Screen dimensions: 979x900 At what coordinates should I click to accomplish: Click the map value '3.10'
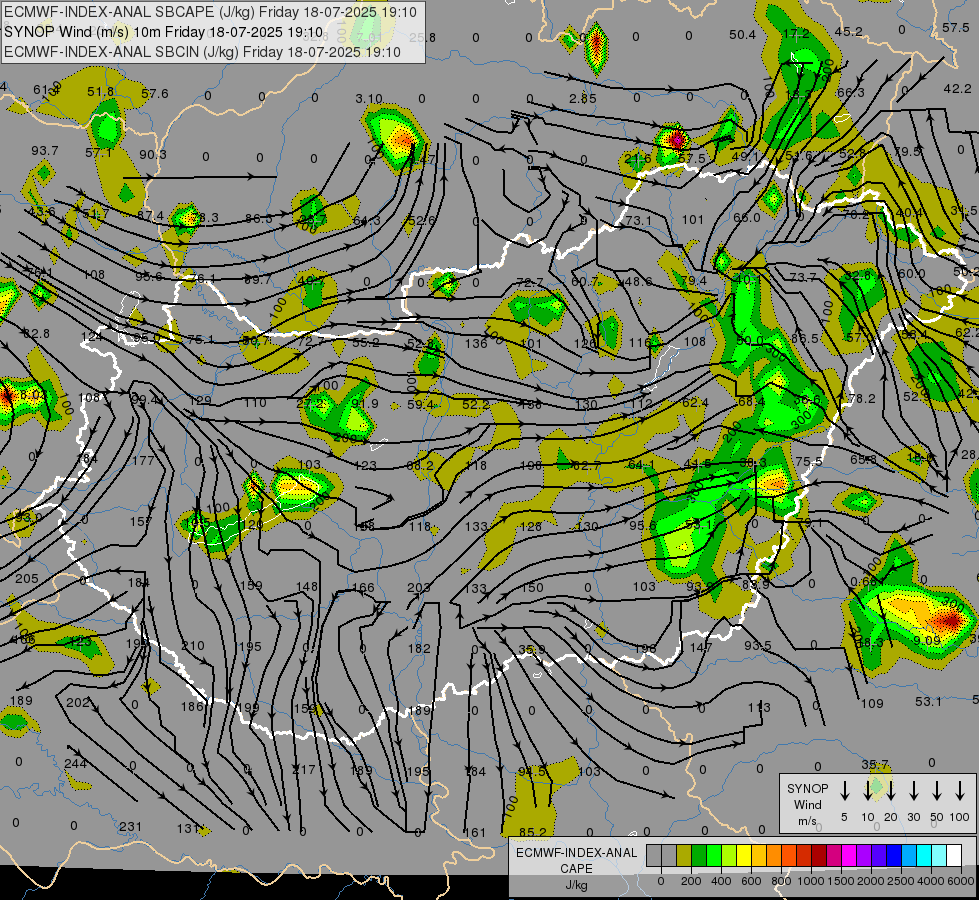point(368,99)
